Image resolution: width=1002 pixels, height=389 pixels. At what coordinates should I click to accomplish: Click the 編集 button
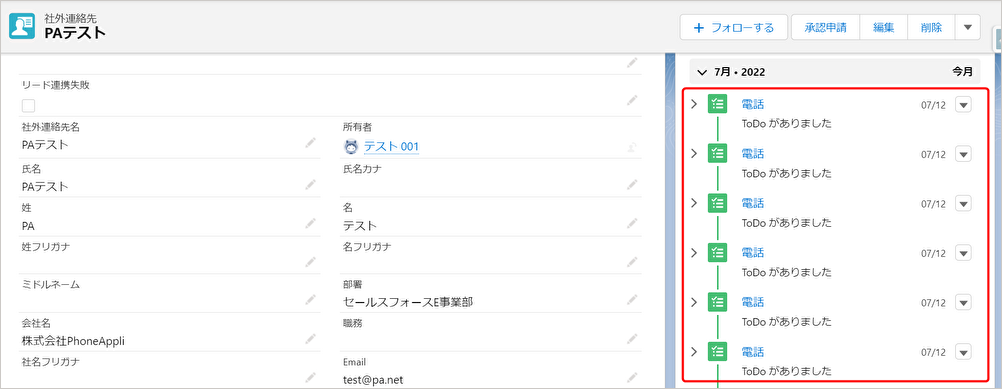coord(884,27)
